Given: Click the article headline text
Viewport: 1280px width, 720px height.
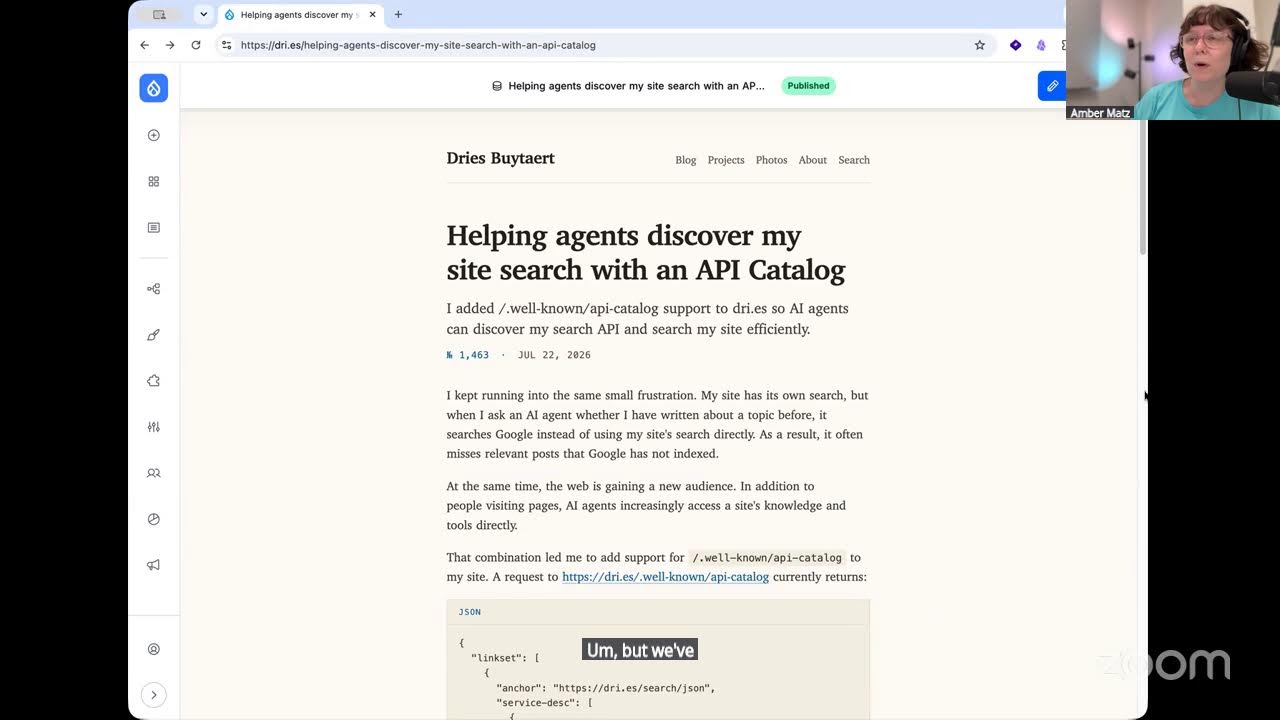Looking at the screenshot, I should 646,252.
